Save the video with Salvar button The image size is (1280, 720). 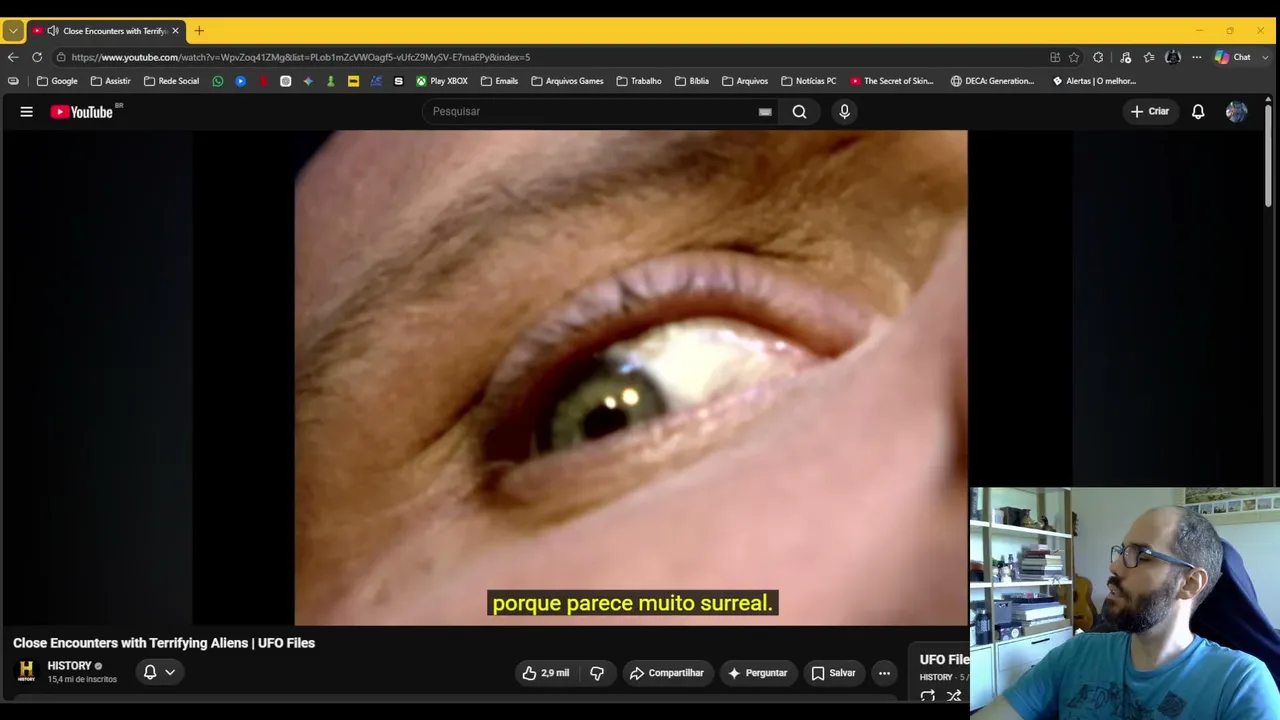click(x=833, y=673)
